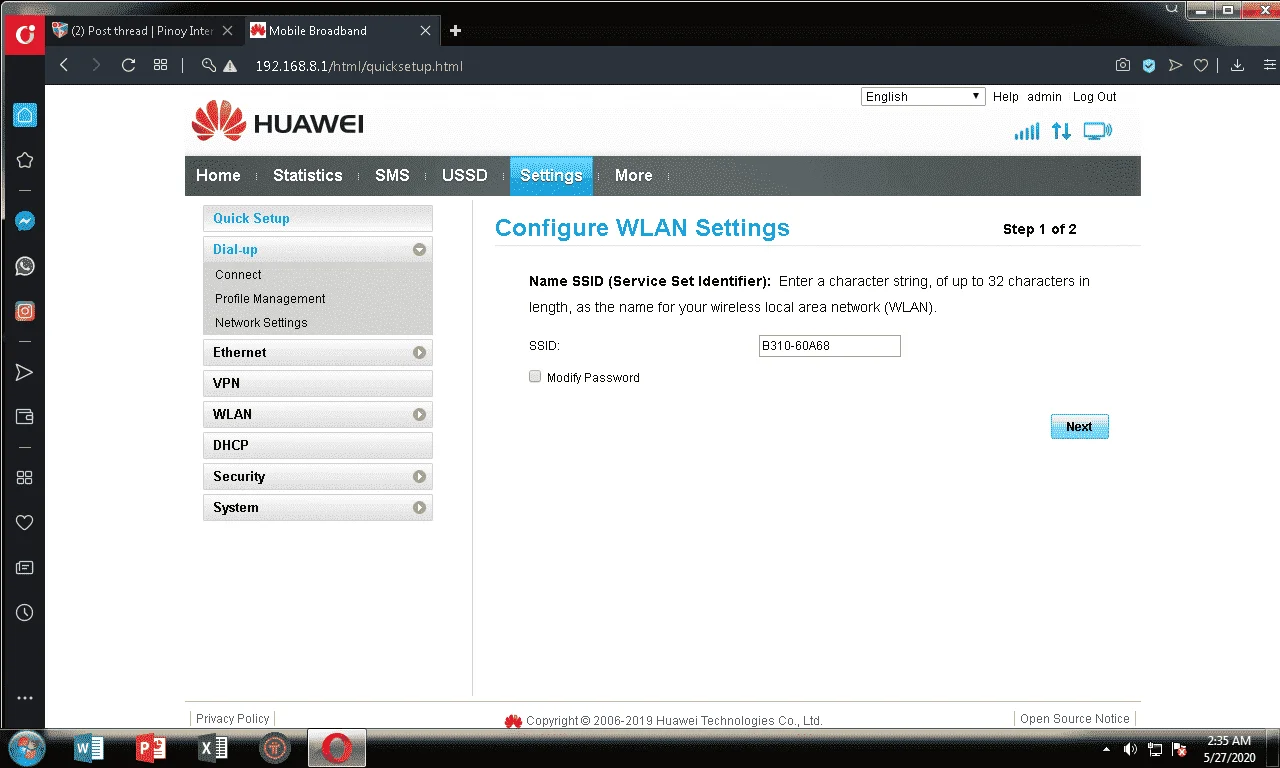Go back to the previous page

point(64,66)
